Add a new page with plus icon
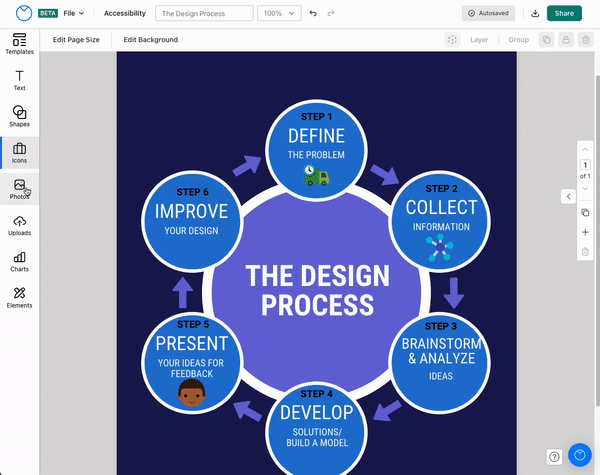The image size is (600, 475). 585,232
